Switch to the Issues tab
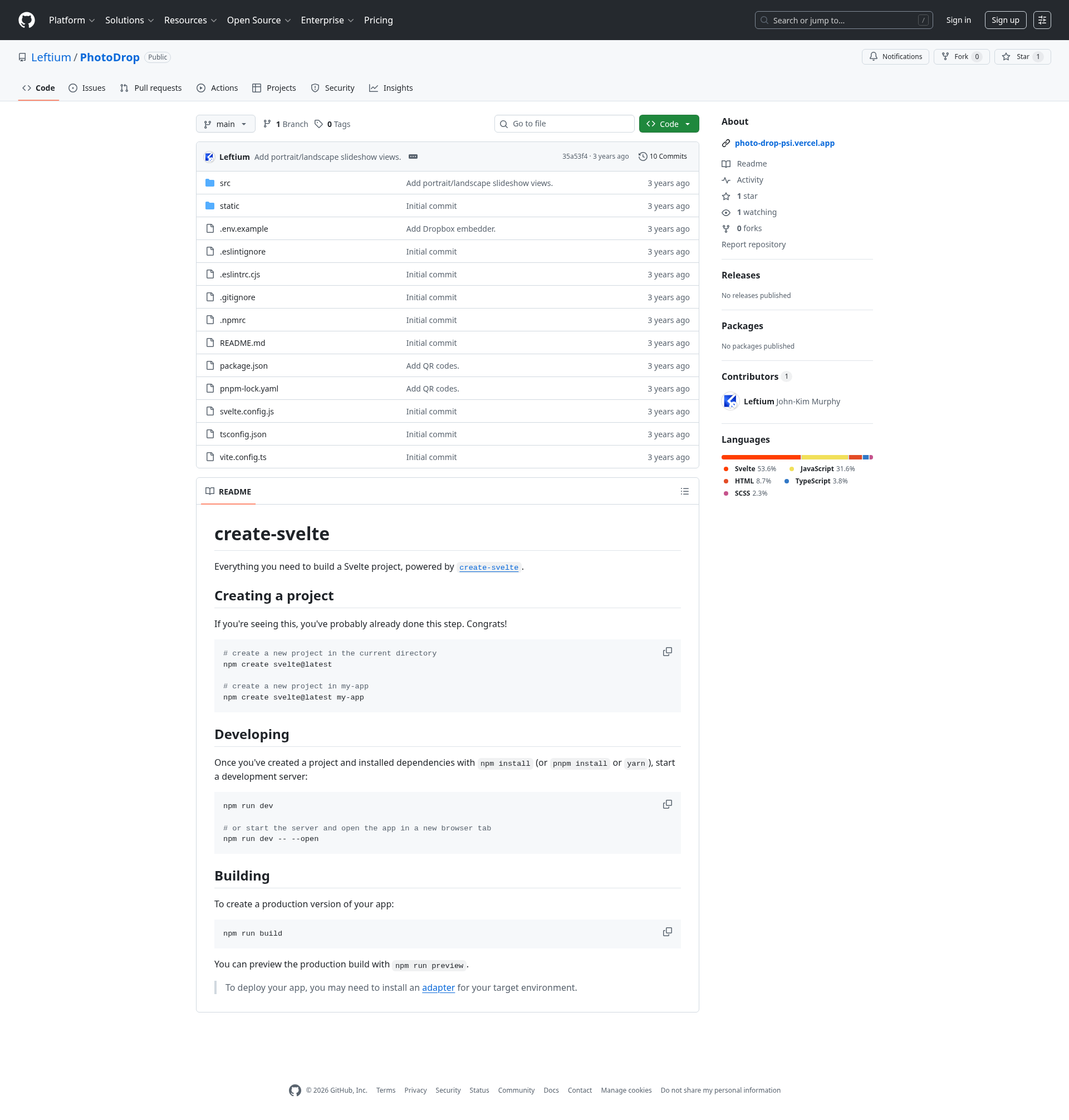 (x=87, y=88)
